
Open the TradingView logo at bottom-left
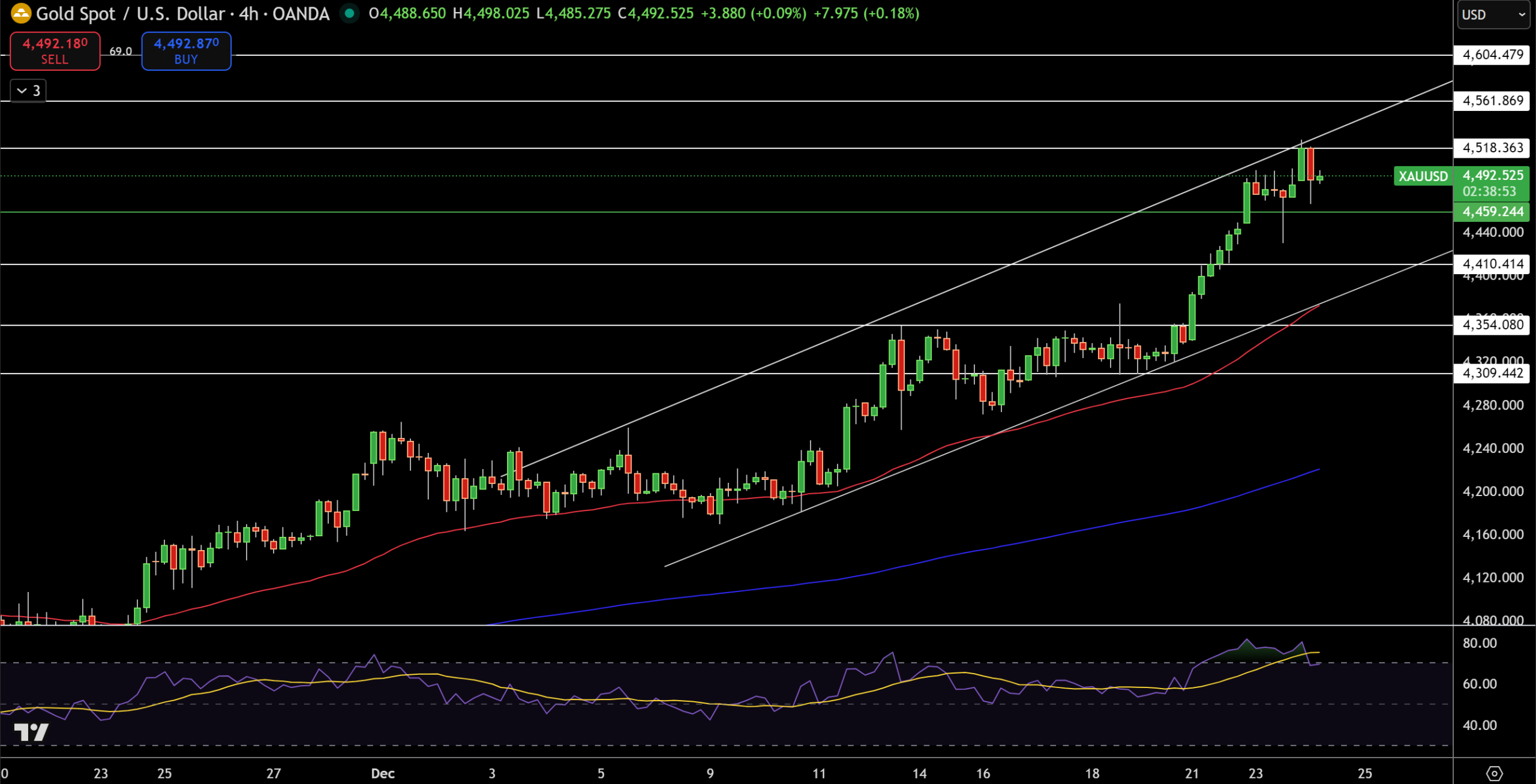[x=31, y=732]
